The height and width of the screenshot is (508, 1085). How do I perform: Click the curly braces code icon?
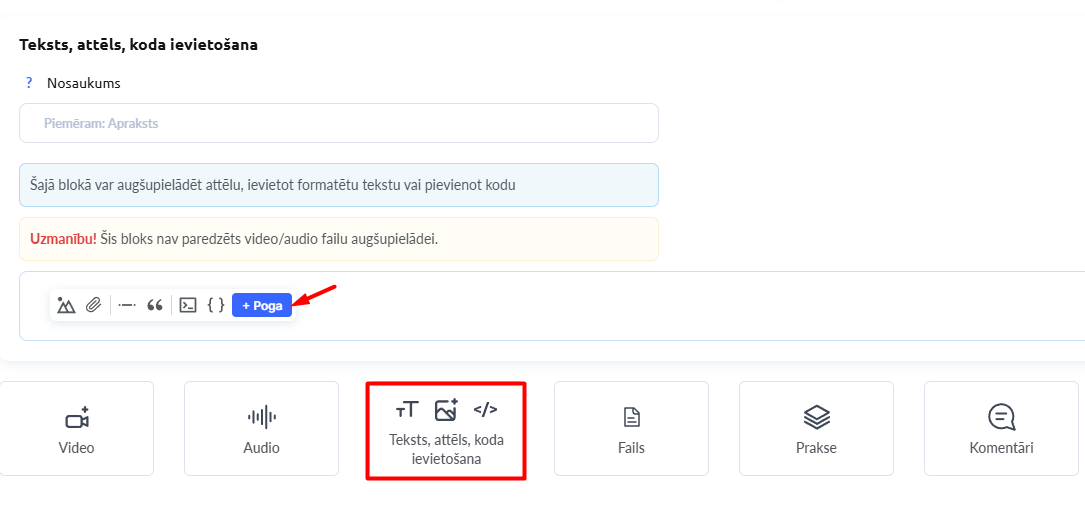(x=216, y=305)
